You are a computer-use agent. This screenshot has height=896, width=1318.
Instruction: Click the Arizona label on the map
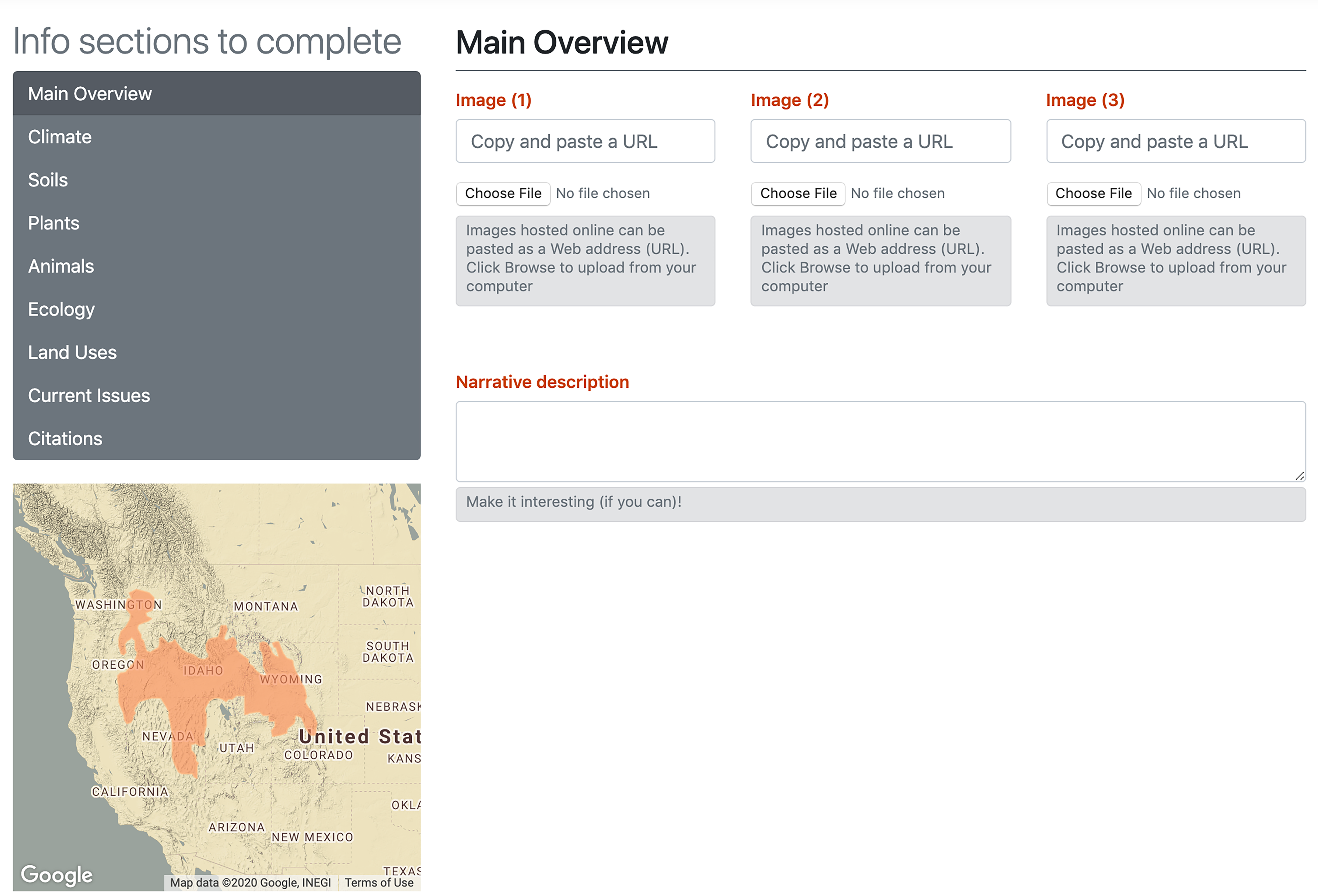pyautogui.click(x=237, y=827)
